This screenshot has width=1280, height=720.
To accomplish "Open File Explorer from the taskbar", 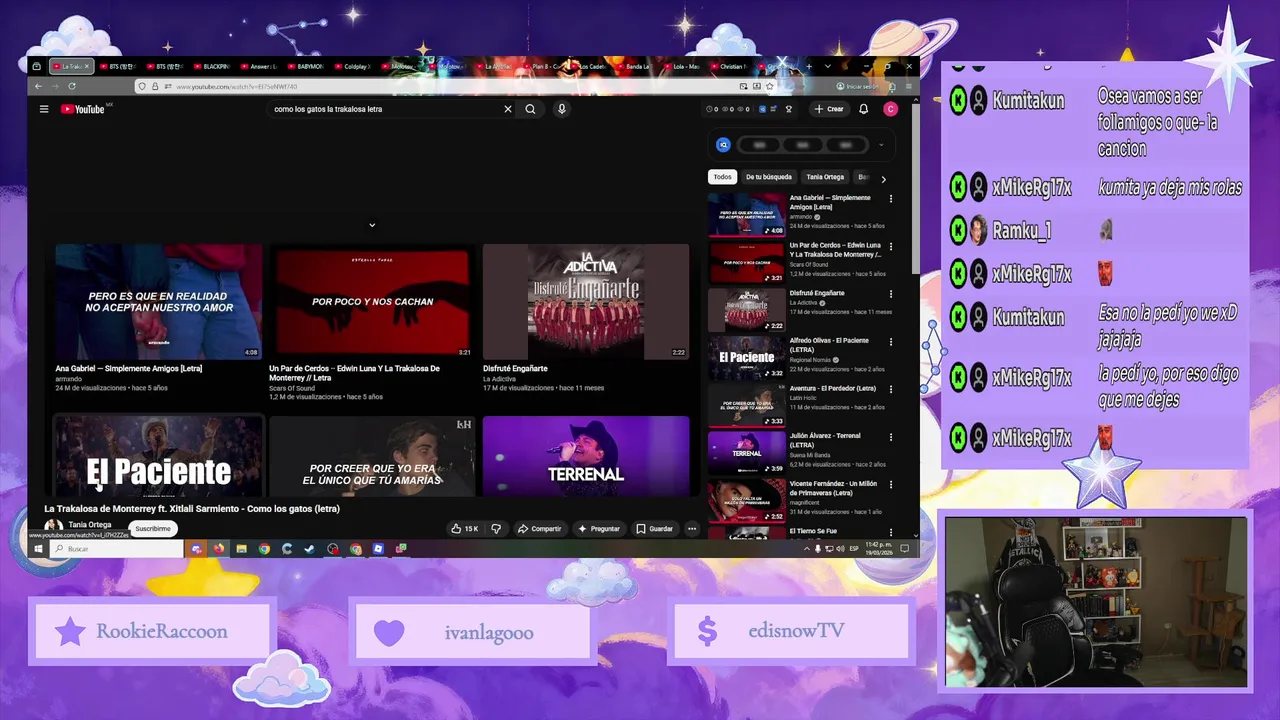I will 241,548.
